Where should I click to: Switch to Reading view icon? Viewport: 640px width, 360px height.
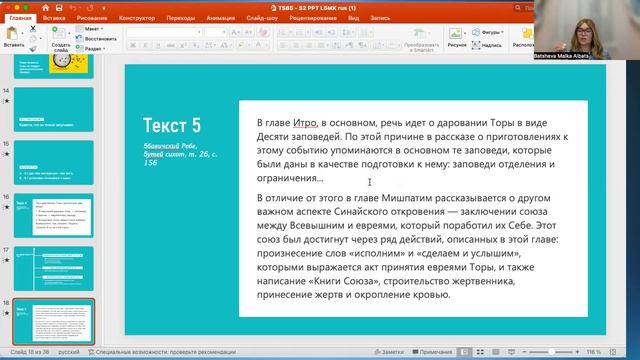coord(496,352)
